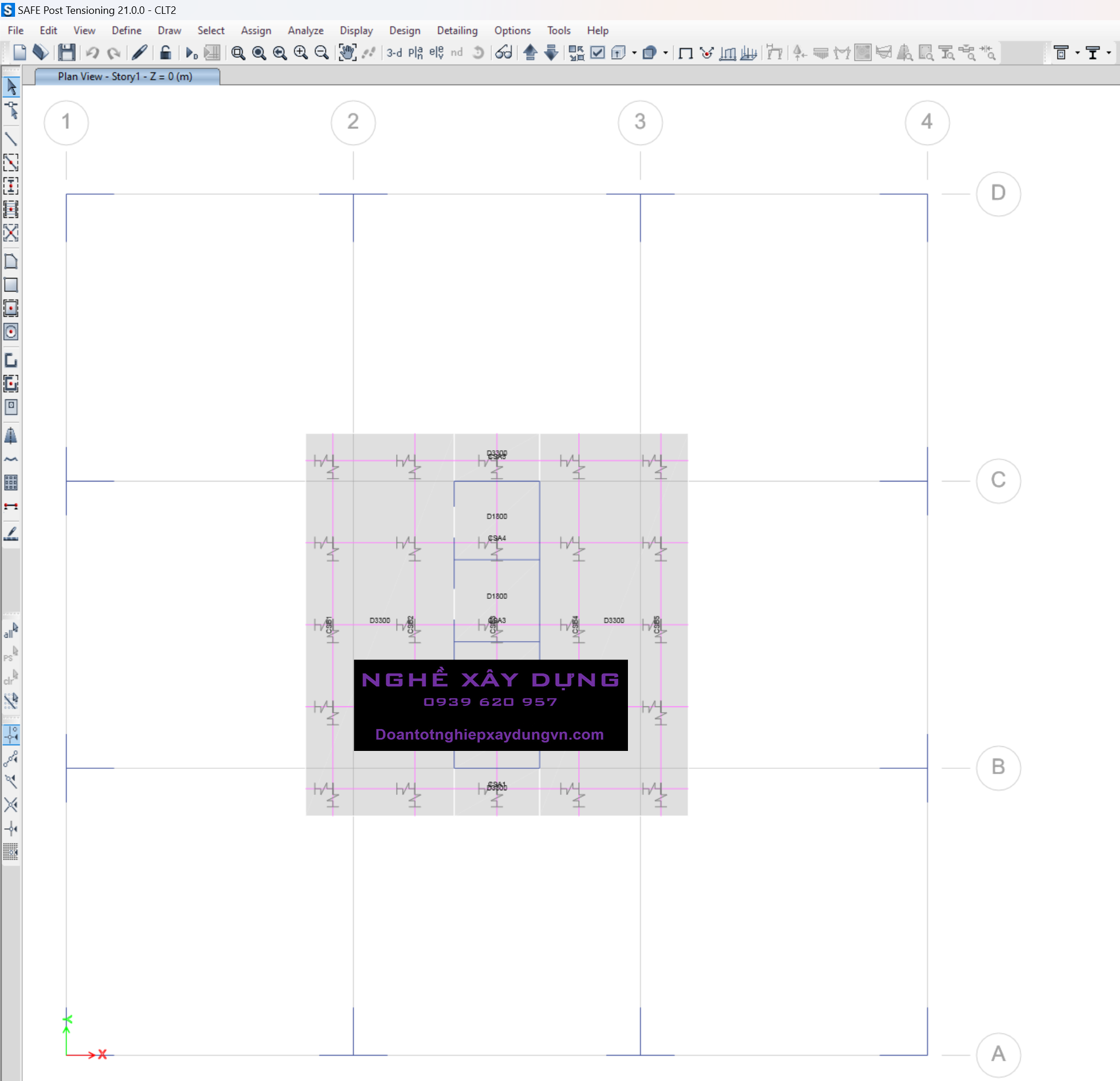The width and height of the screenshot is (1120, 1081).
Task: Toggle Set Display Options checkmark icon
Action: click(x=597, y=53)
